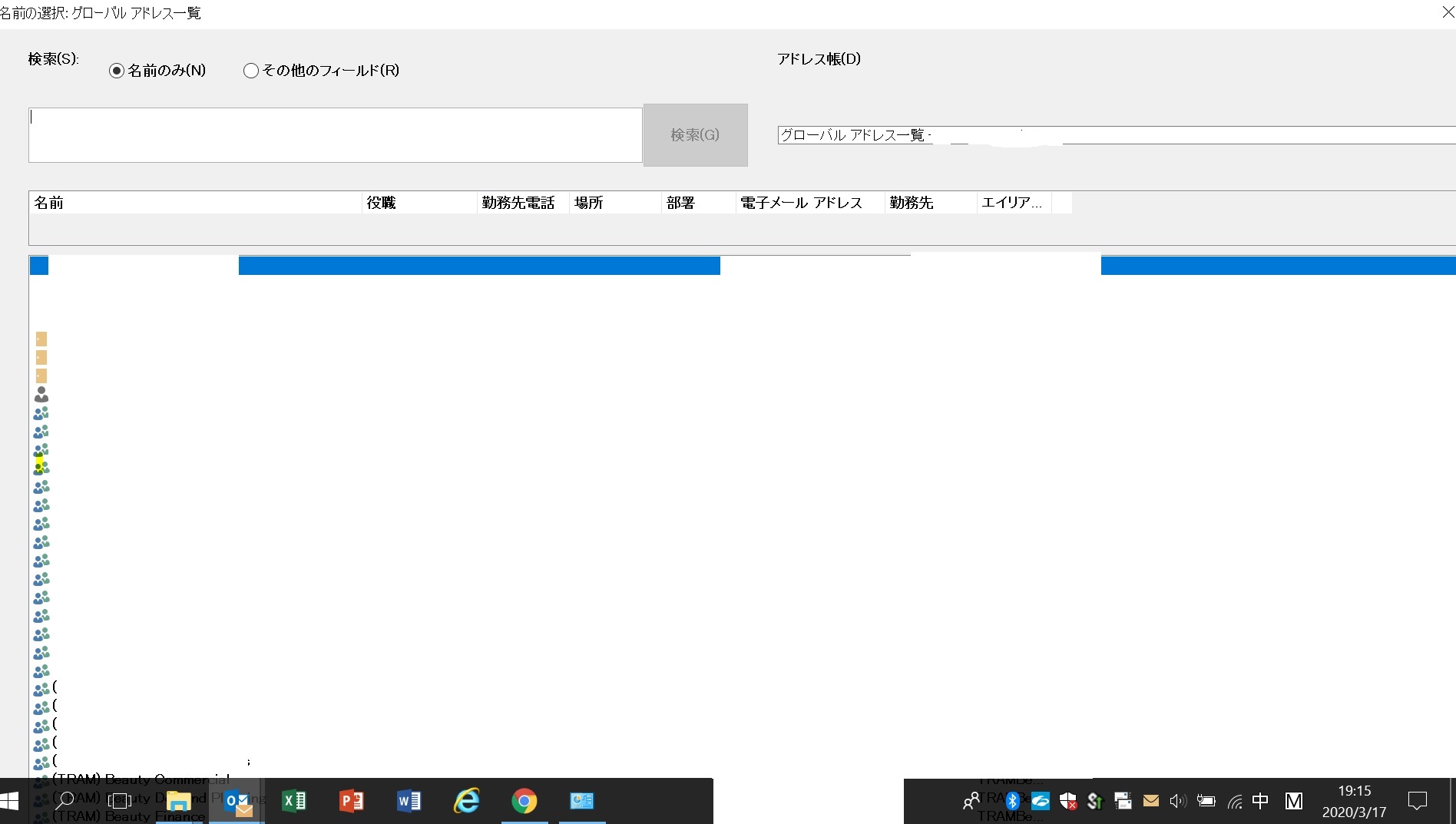This screenshot has height=824, width=1456.
Task: Switch IME language indicator 中
Action: pyautogui.click(x=1260, y=801)
